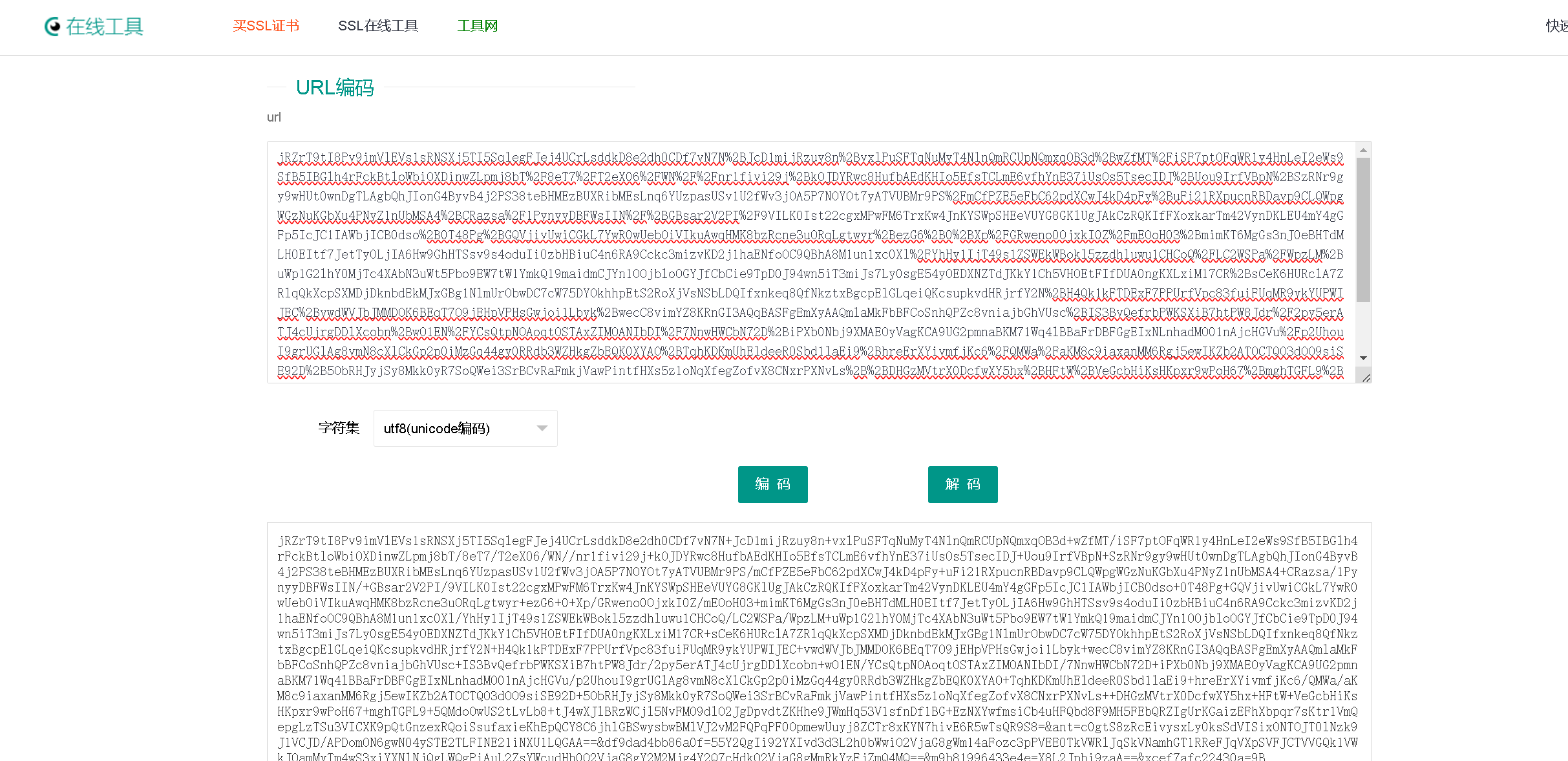This screenshot has height=761, width=1568.
Task: Open the 买SSL证书 link
Action: tap(266, 26)
